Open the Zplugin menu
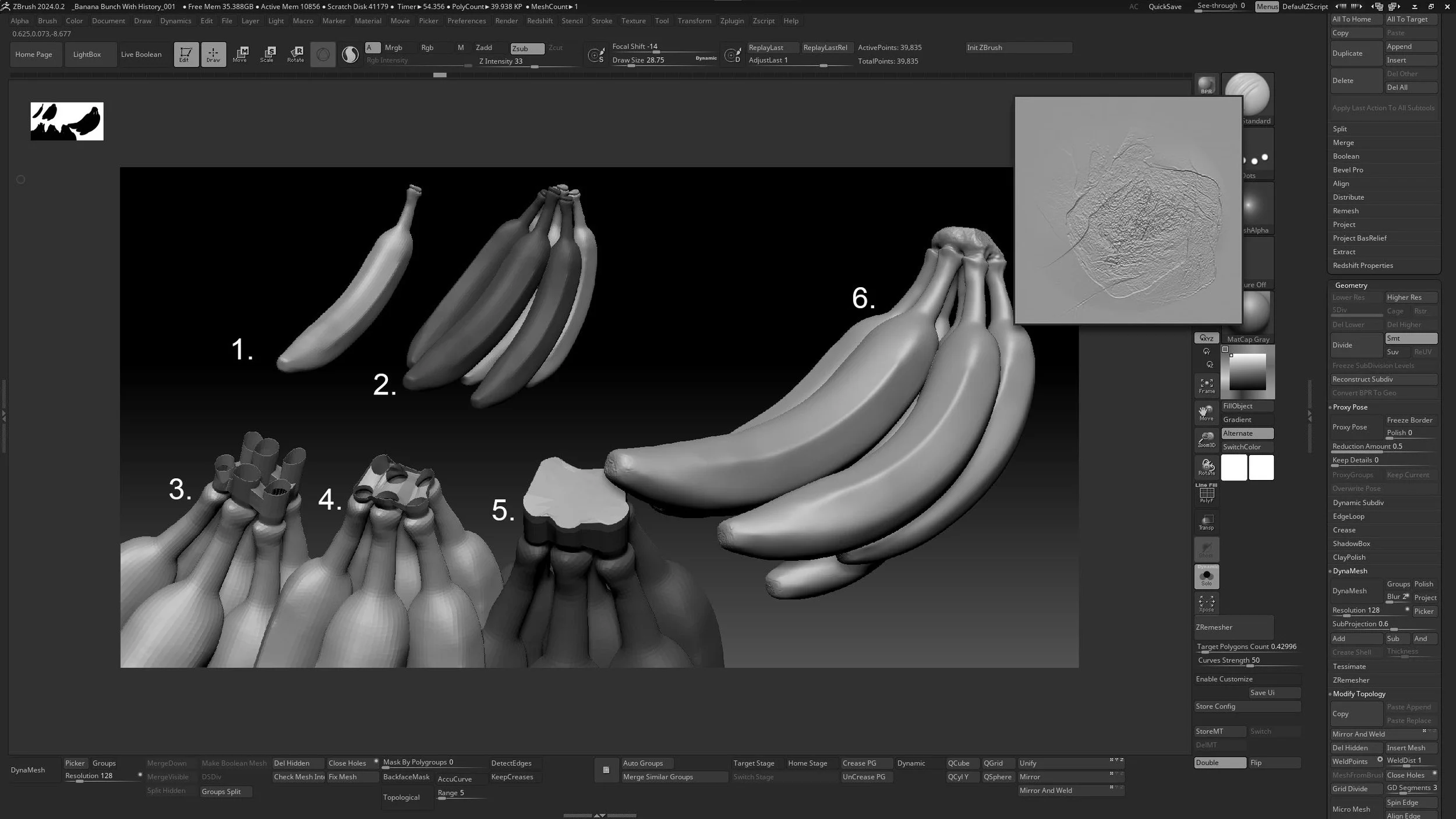The image size is (1456, 819). (731, 21)
